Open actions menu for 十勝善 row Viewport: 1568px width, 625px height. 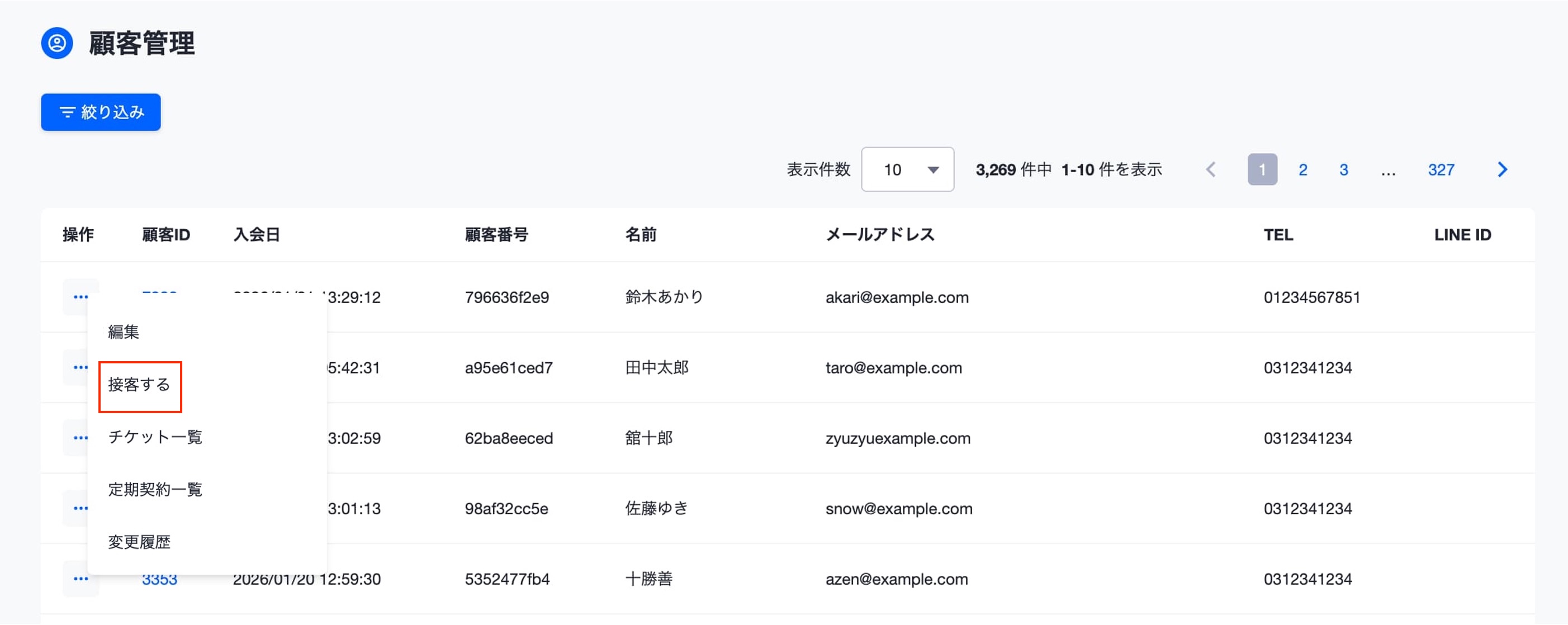coord(80,579)
